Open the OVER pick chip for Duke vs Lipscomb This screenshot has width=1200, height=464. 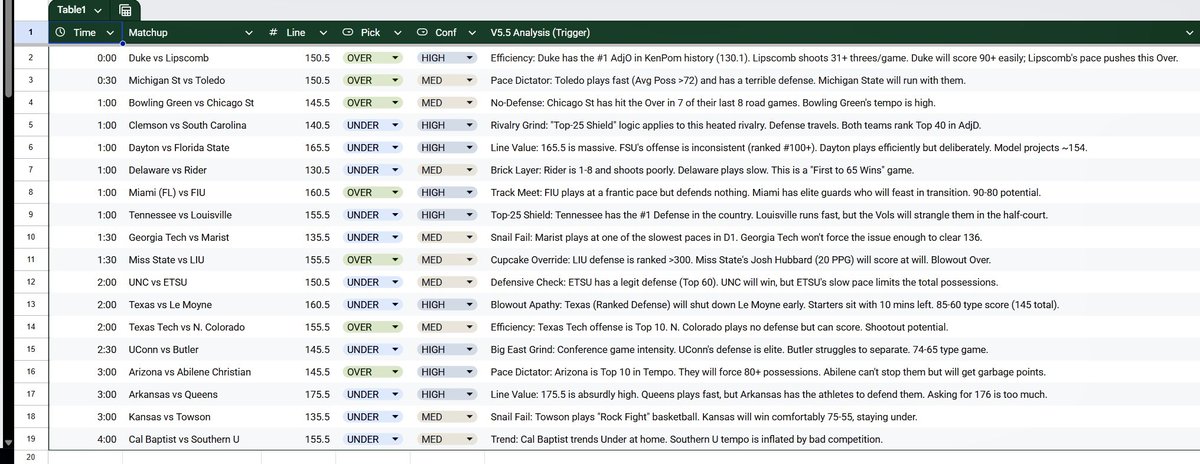[x=372, y=58]
